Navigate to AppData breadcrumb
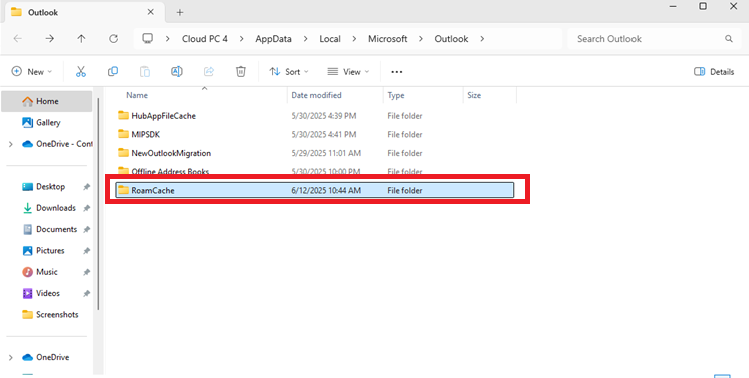Image resolution: width=749 pixels, height=378 pixels. pyautogui.click(x=273, y=39)
